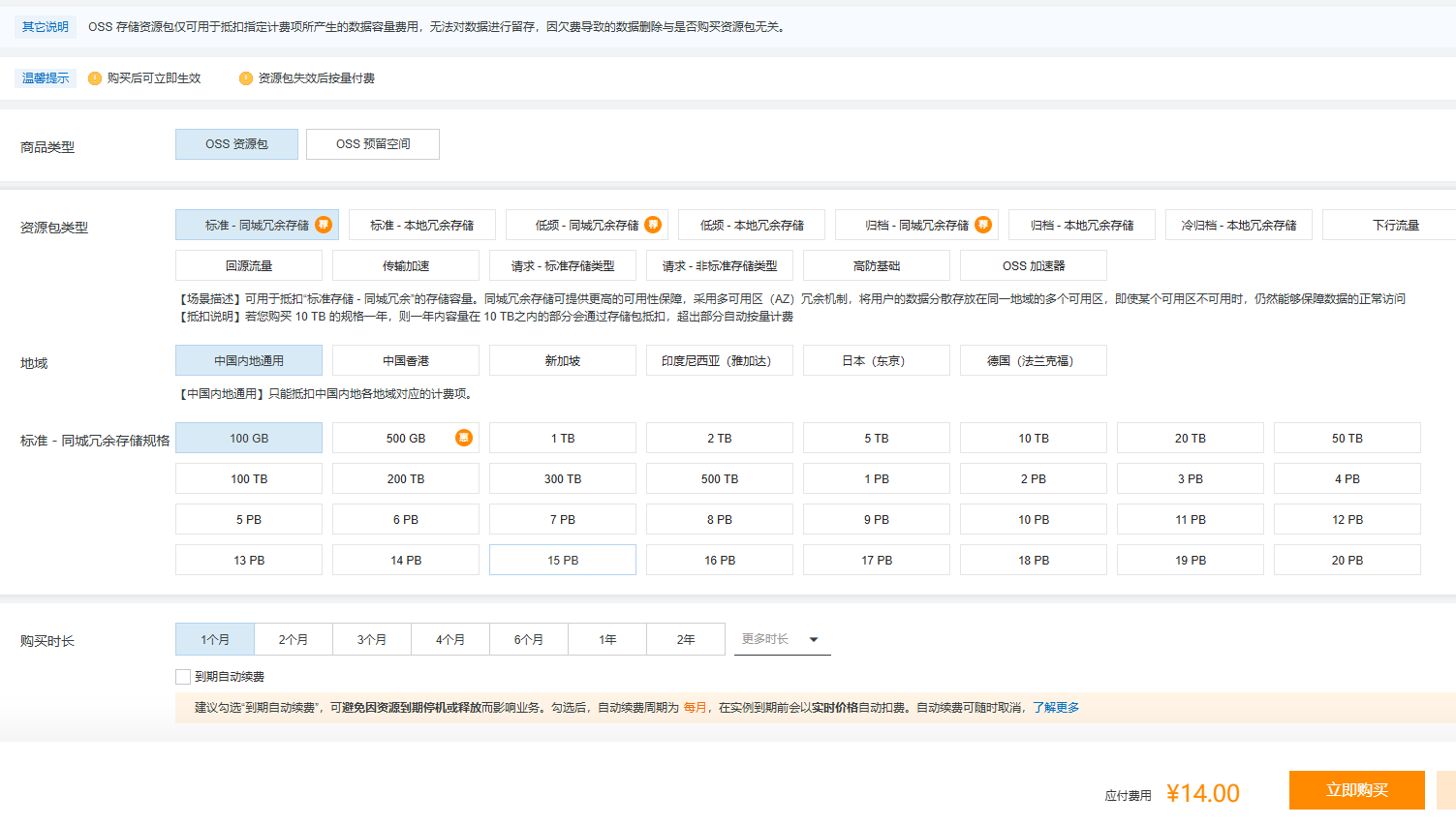Select the 1 TB storage spec

click(562, 437)
